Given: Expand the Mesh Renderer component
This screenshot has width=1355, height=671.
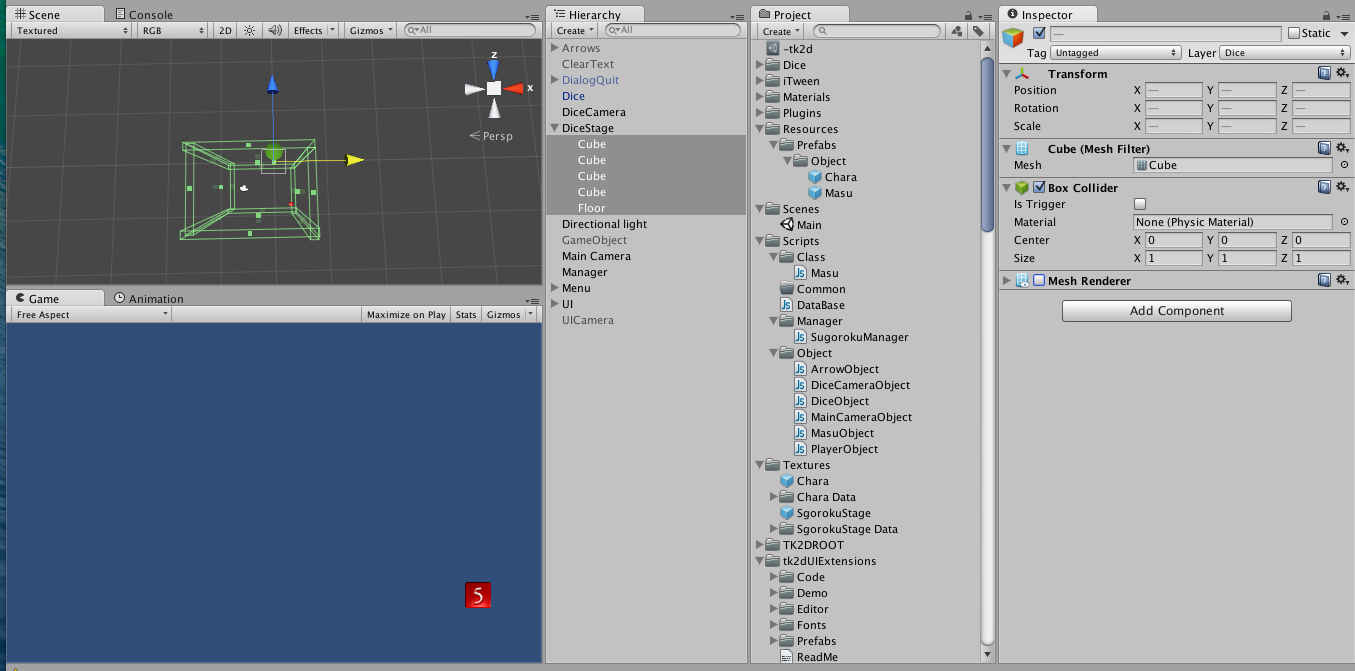Looking at the screenshot, I should [x=1006, y=280].
